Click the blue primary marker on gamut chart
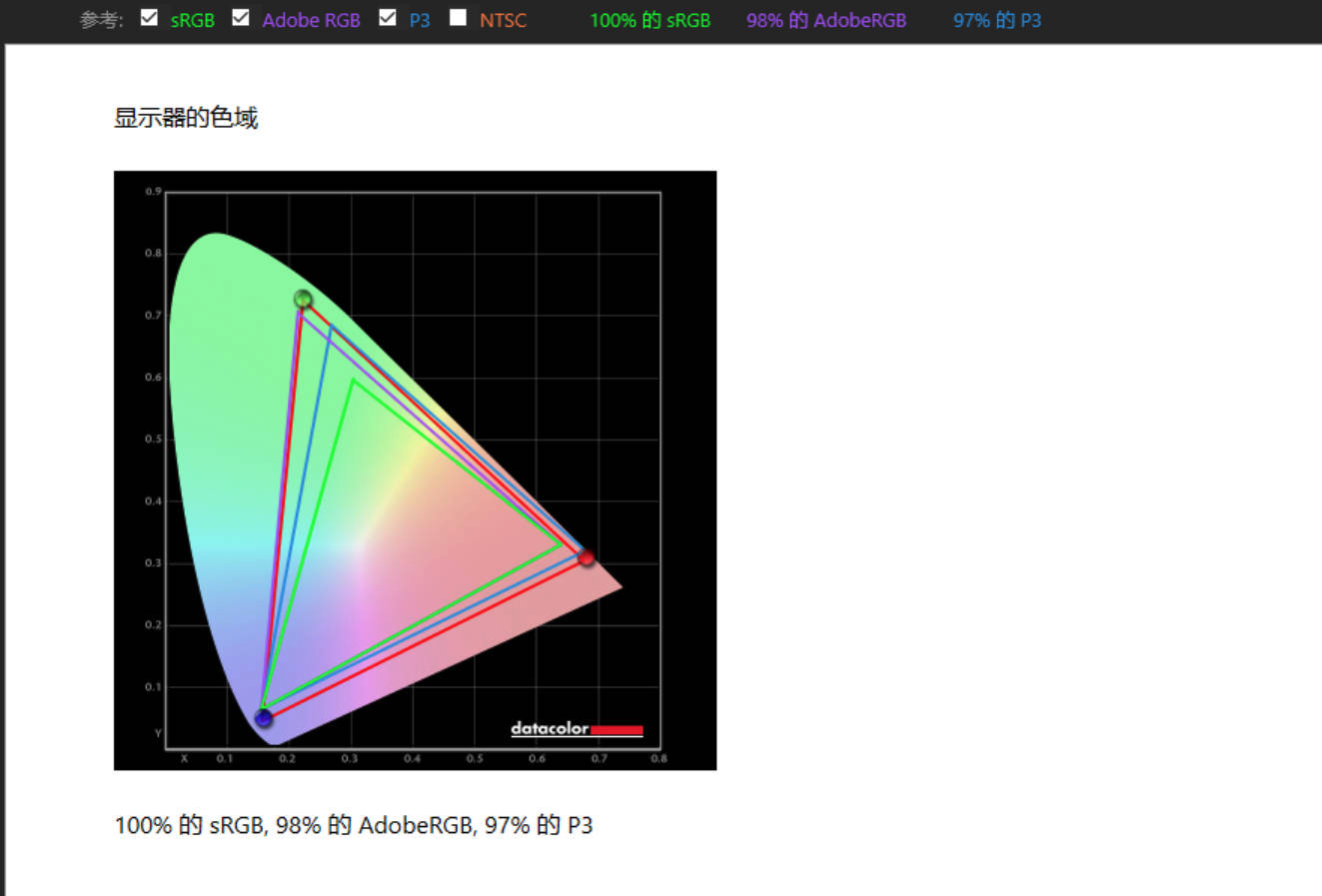Image resolution: width=1322 pixels, height=896 pixels. [264, 717]
